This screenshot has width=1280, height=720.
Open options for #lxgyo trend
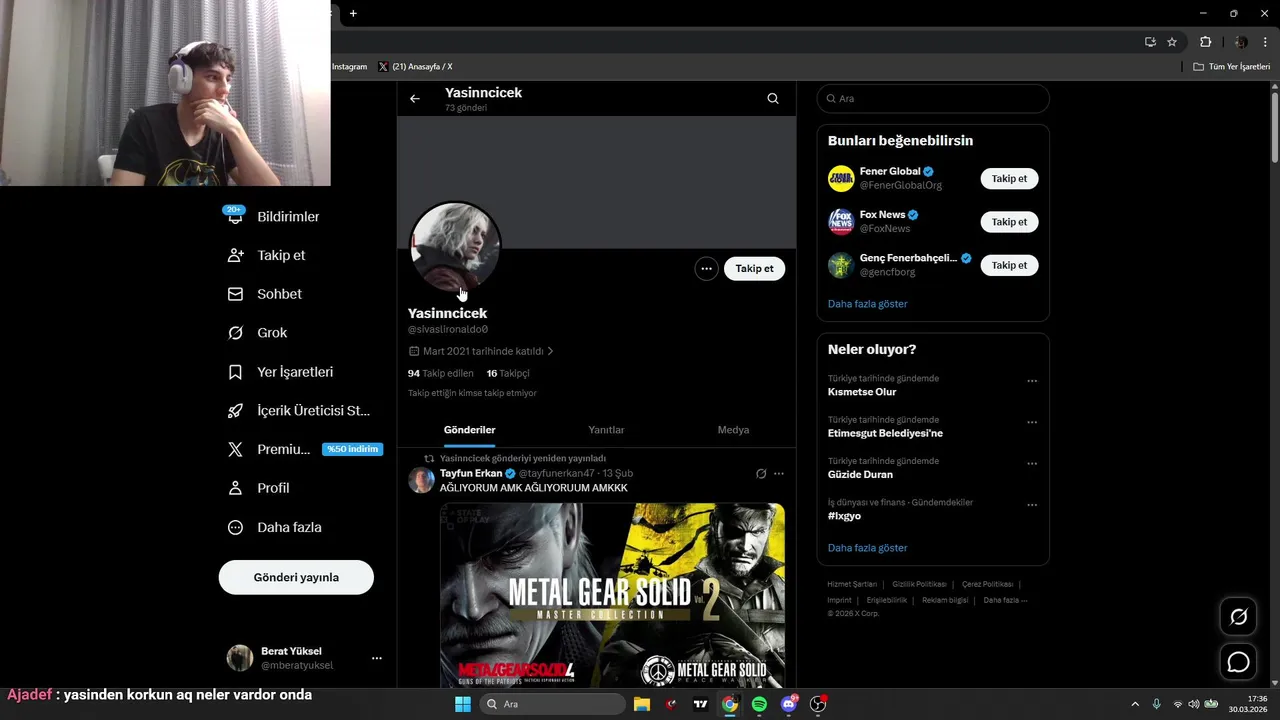point(1032,505)
